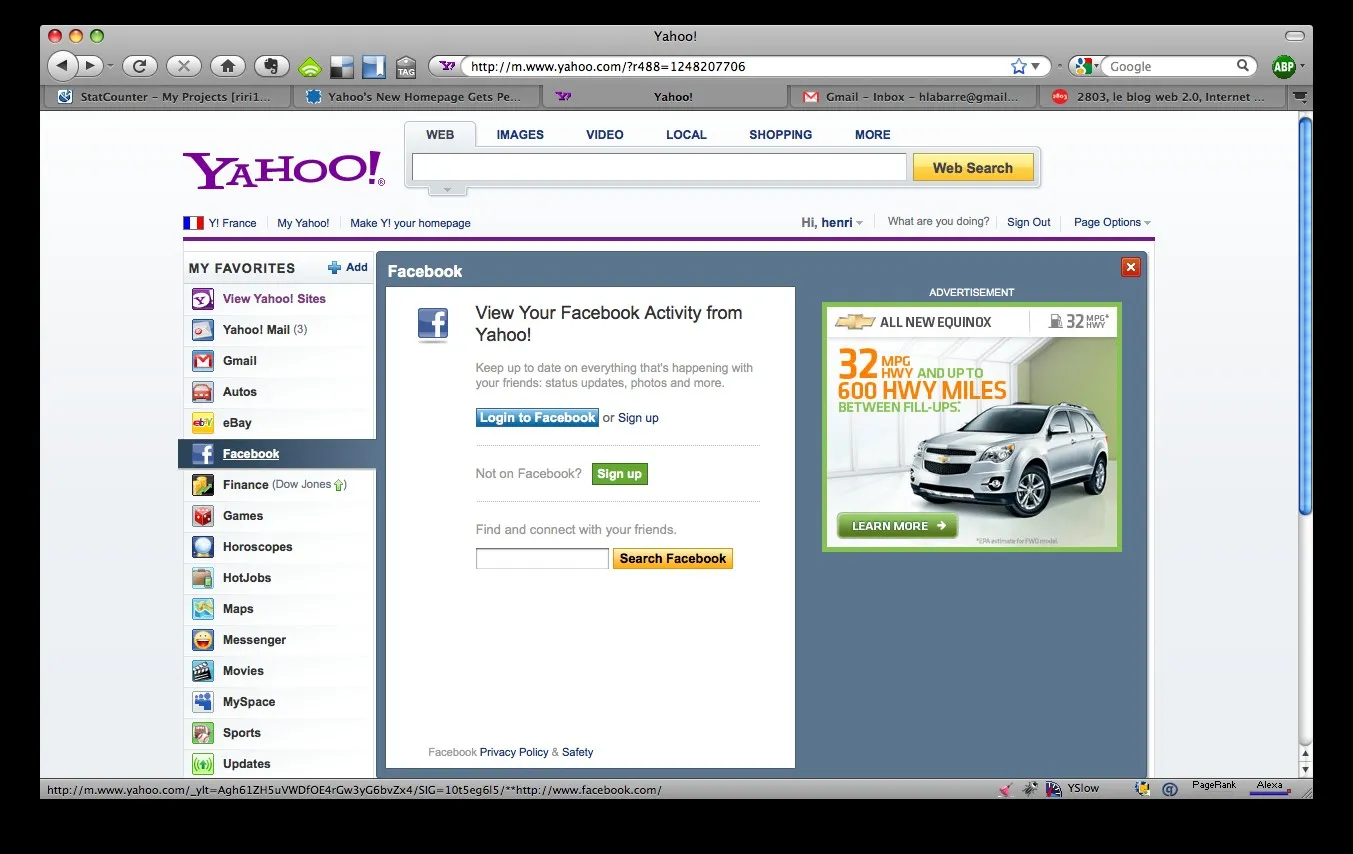Open the Horoscopes crystal ball icon
The height and width of the screenshot is (854, 1353).
(203, 547)
